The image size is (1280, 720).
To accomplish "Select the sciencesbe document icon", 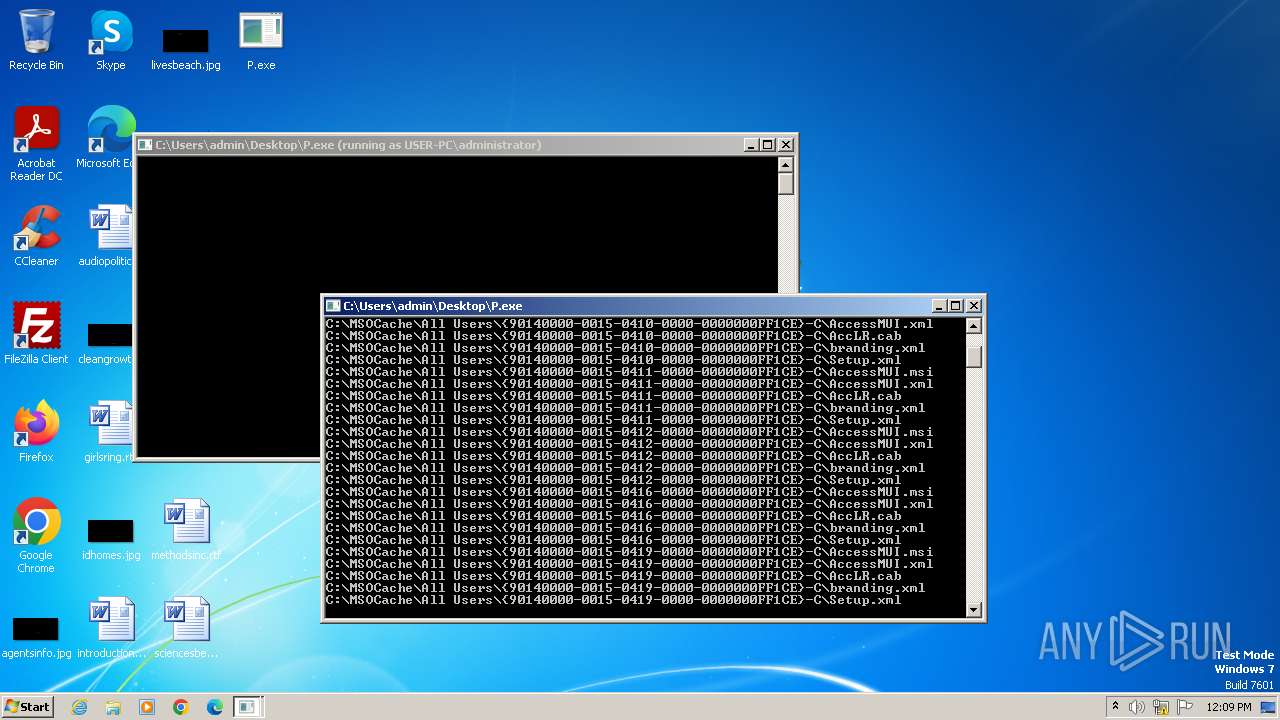I will [186, 628].
